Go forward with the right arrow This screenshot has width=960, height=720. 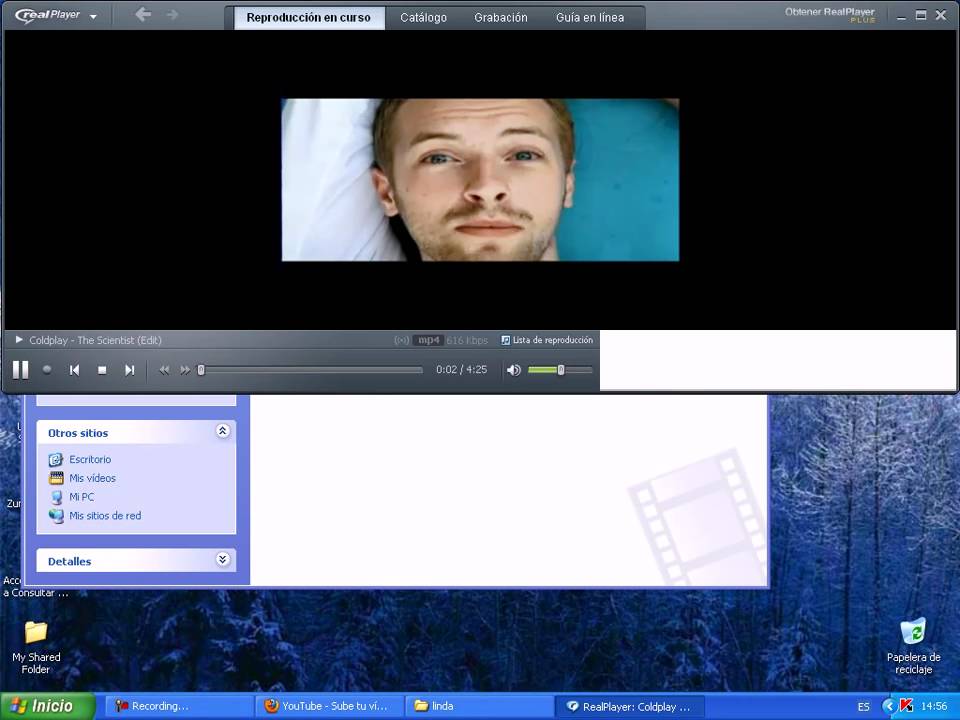point(173,14)
